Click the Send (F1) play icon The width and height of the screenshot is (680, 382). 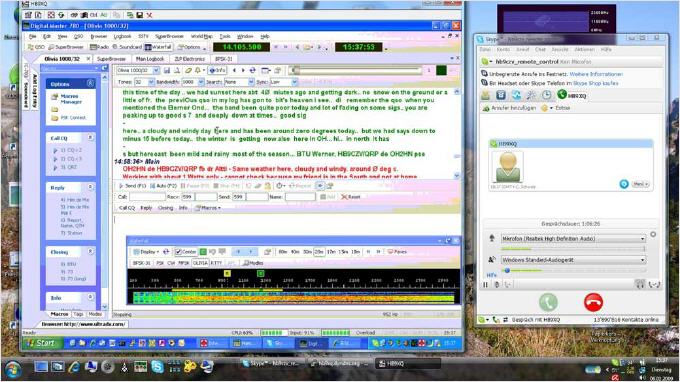(x=121, y=186)
